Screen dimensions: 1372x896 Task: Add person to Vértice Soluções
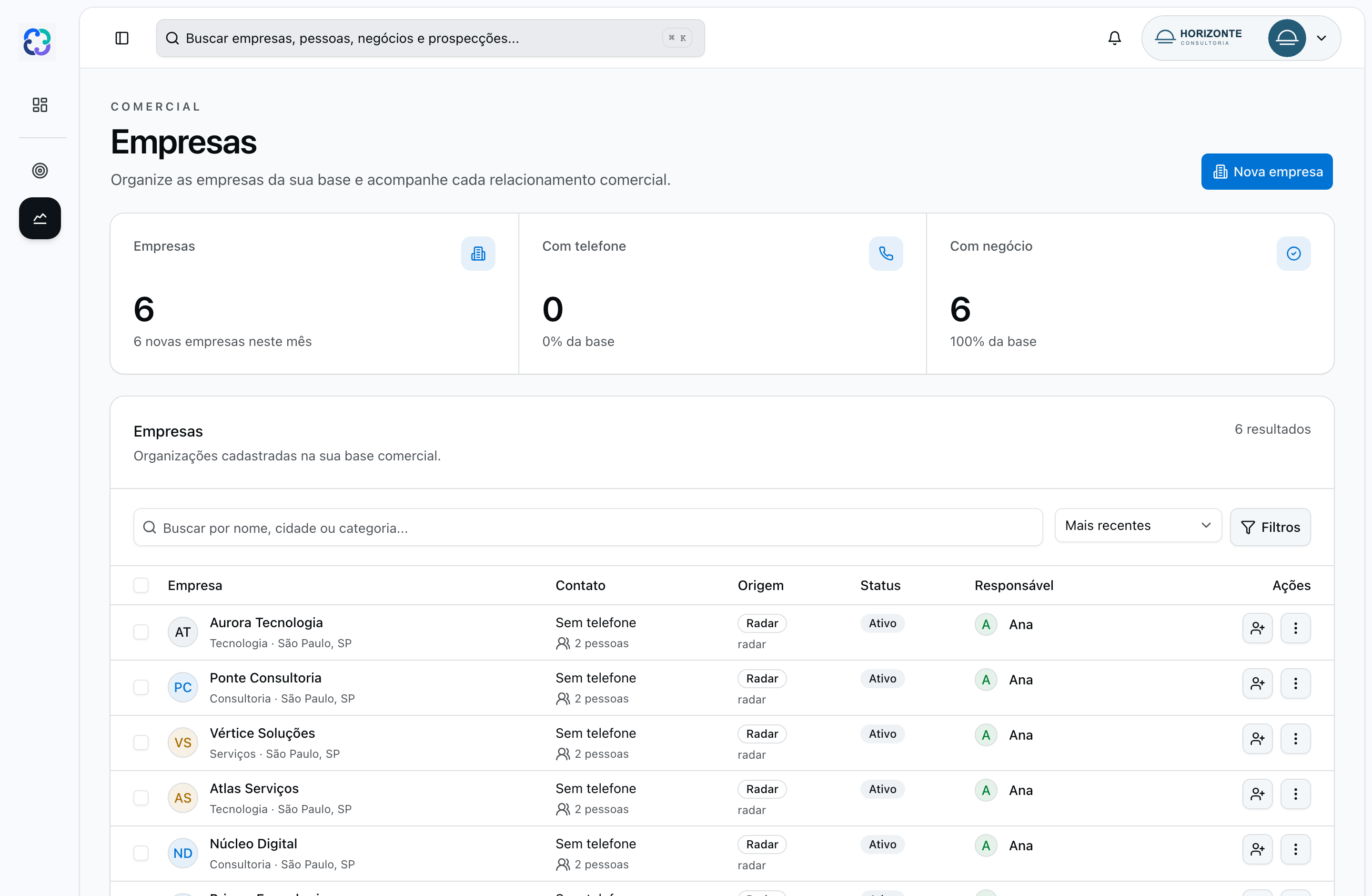tap(1257, 739)
